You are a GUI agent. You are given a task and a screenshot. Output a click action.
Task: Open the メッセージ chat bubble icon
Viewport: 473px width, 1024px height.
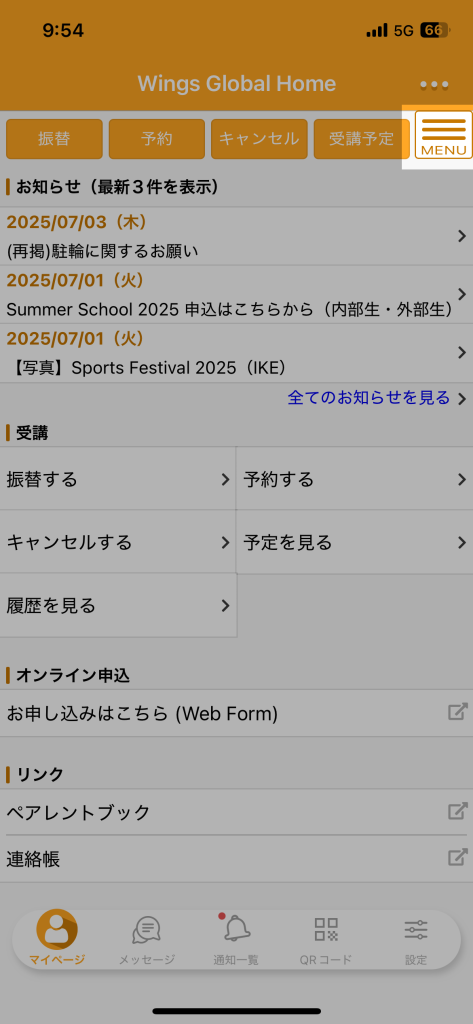click(146, 929)
